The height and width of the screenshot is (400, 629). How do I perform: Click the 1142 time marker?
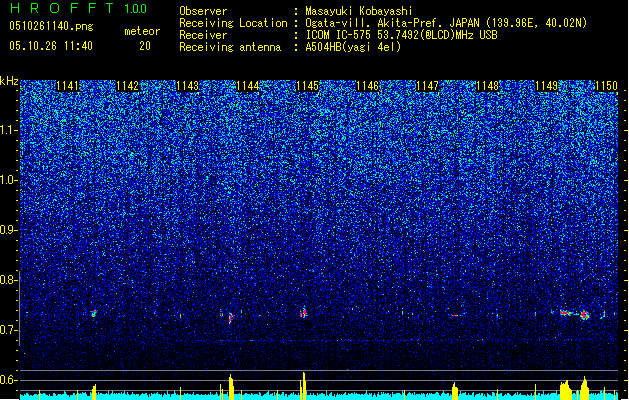coord(128,86)
